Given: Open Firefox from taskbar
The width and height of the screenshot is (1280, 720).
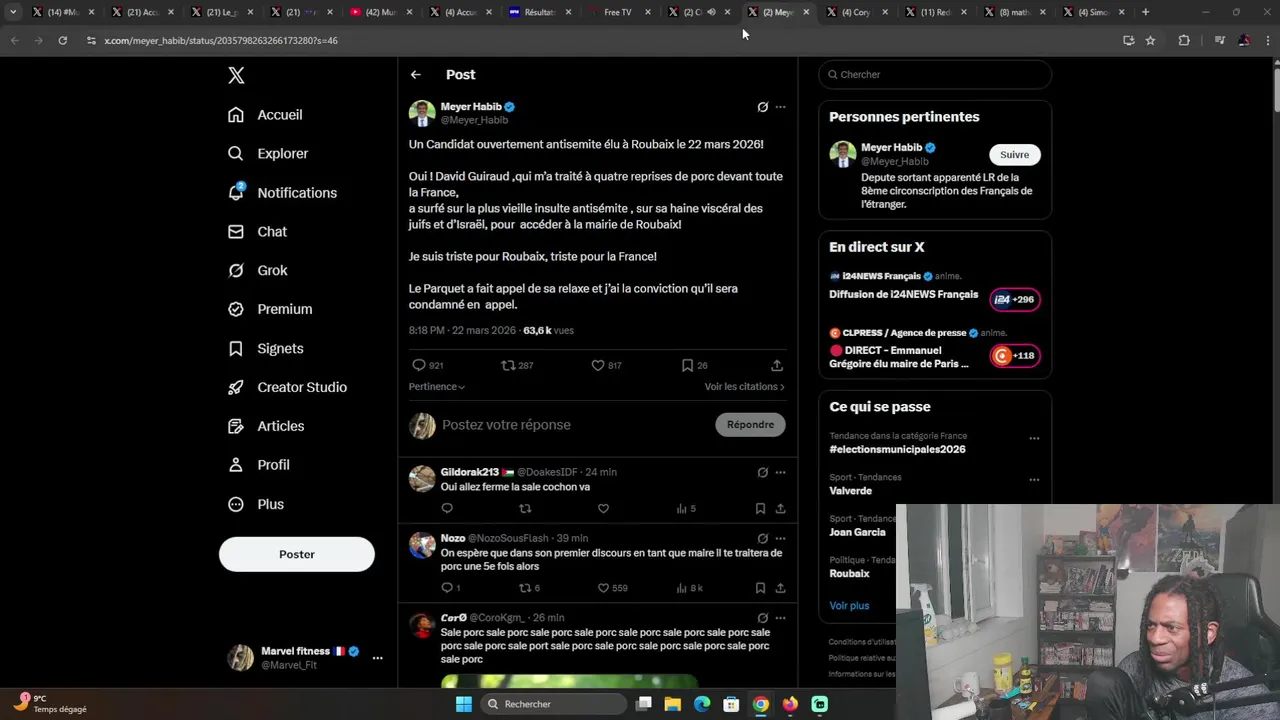Looking at the screenshot, I should coord(790,704).
